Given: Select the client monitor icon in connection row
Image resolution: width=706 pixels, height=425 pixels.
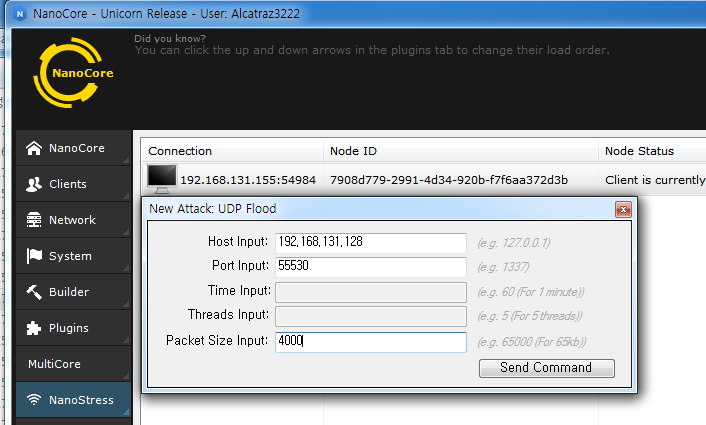Looking at the screenshot, I should tap(162, 179).
